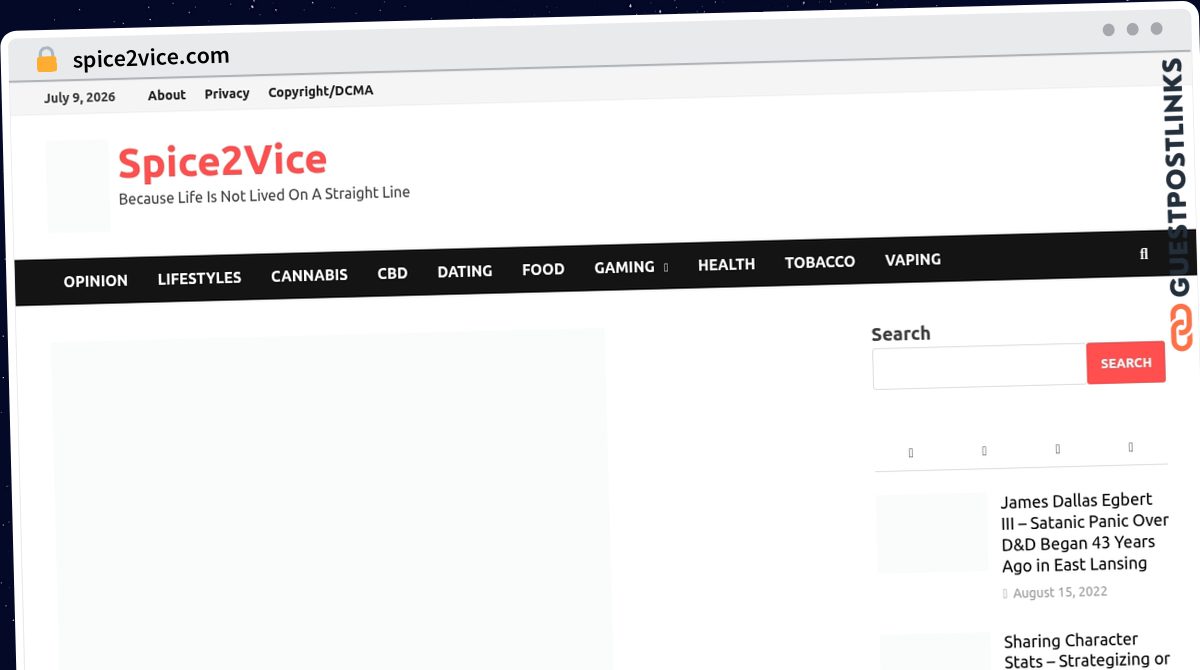Viewport: 1200px width, 670px height.
Task: Visit the Privacy page link
Action: point(227,93)
